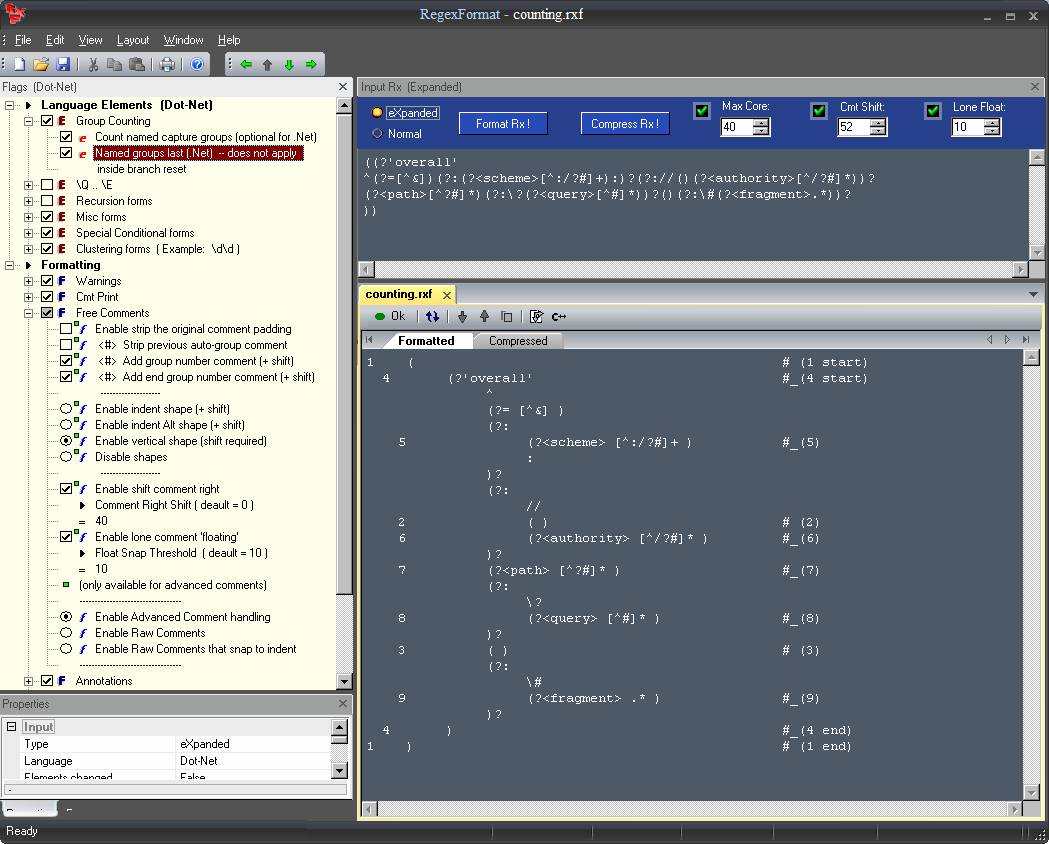The height and width of the screenshot is (844, 1049).
Task: Increase the Max Core value with up arrow
Action: [x=761, y=122]
